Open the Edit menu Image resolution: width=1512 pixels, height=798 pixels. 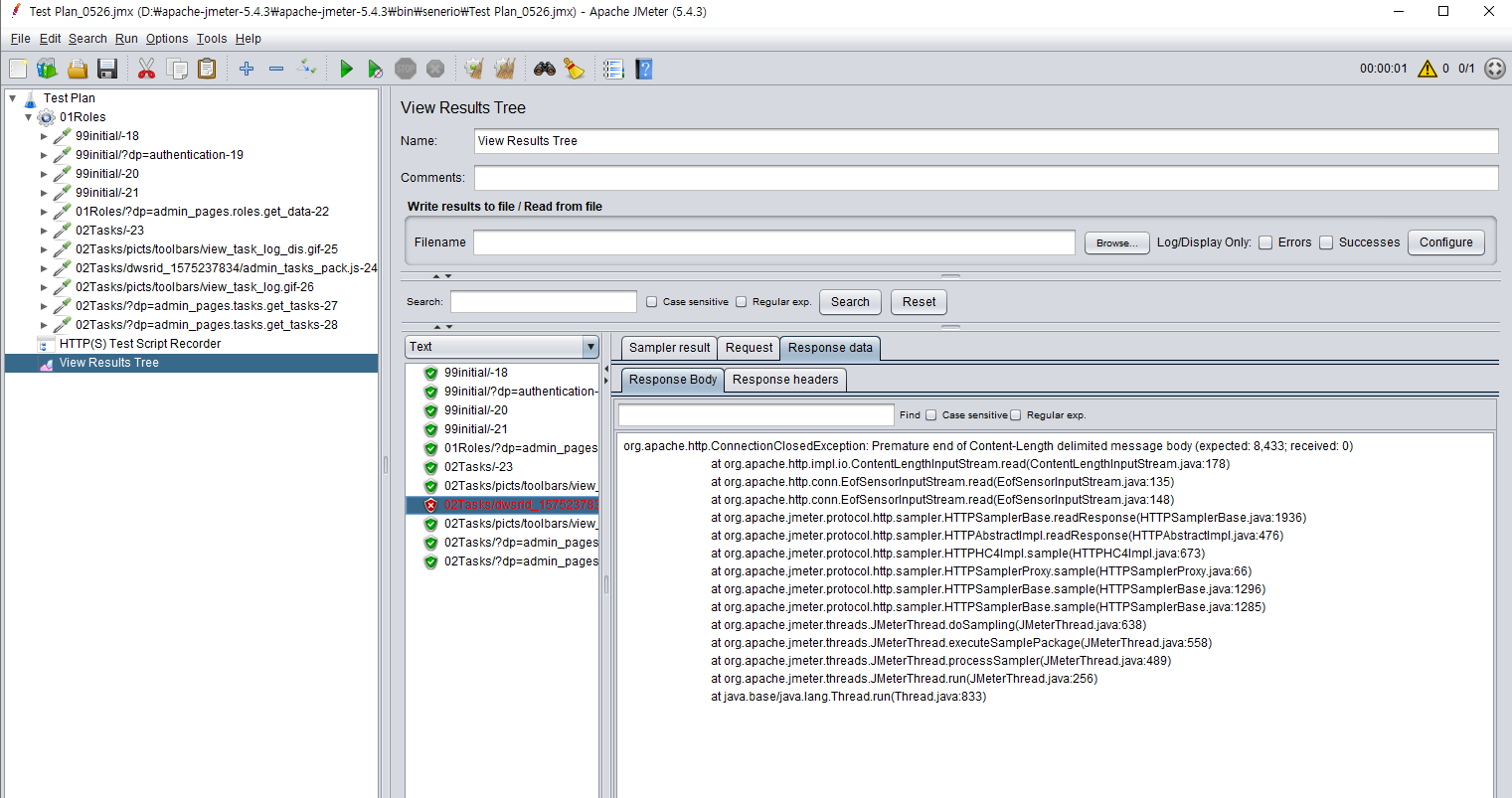click(x=50, y=39)
